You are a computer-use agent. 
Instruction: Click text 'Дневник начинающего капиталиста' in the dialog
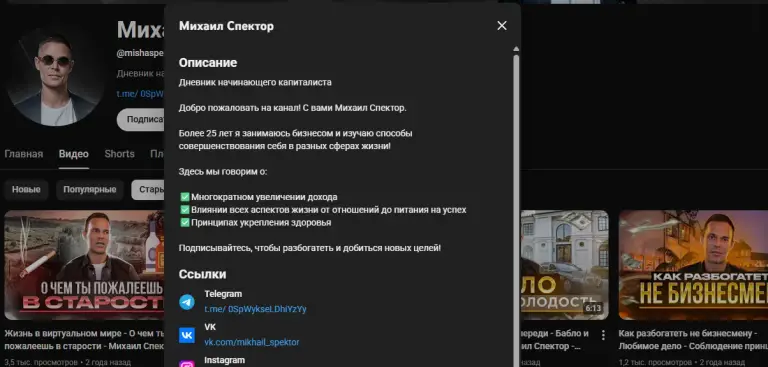pyautogui.click(x=255, y=82)
